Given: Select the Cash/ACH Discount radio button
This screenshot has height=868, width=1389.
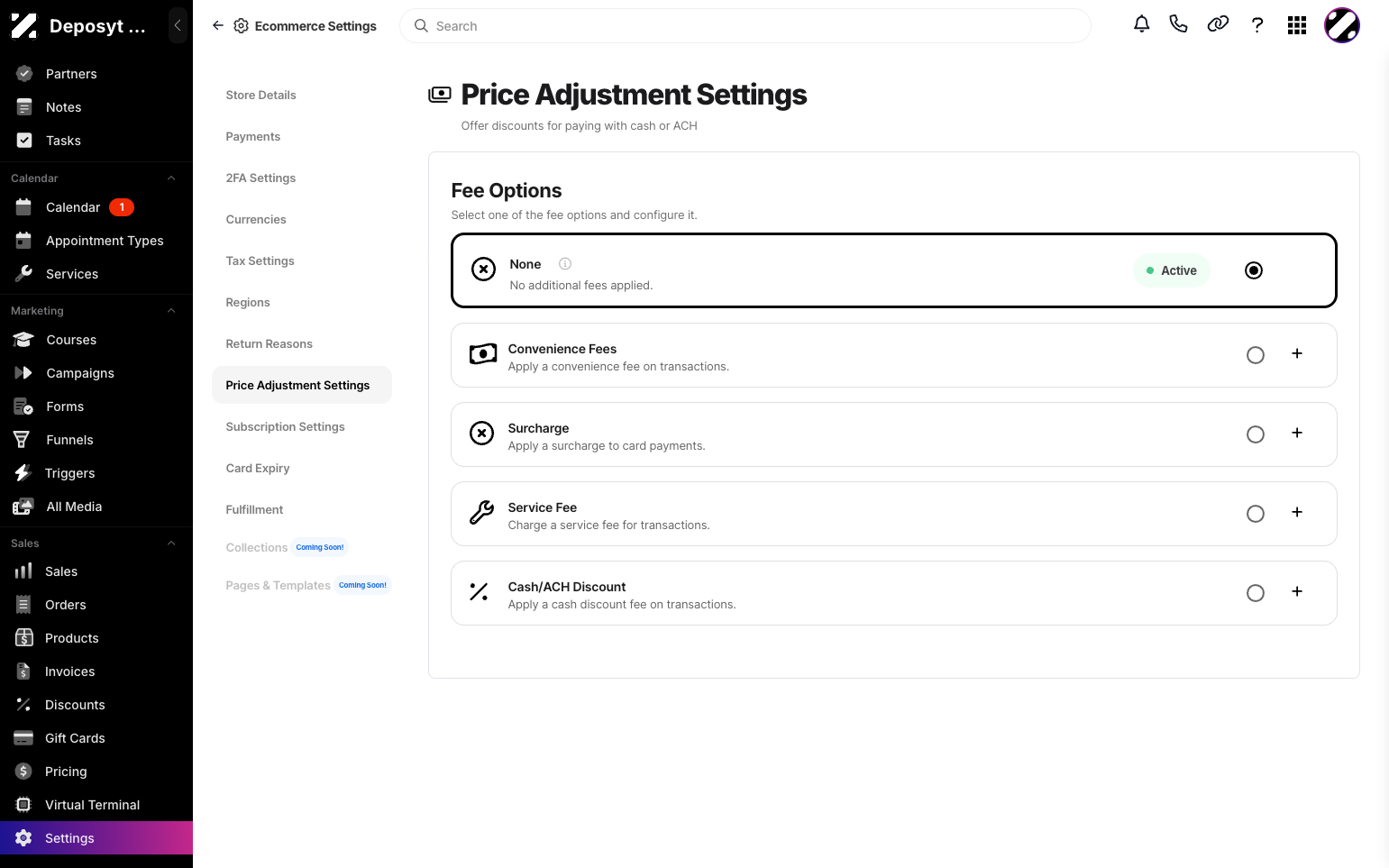Looking at the screenshot, I should pyautogui.click(x=1255, y=593).
